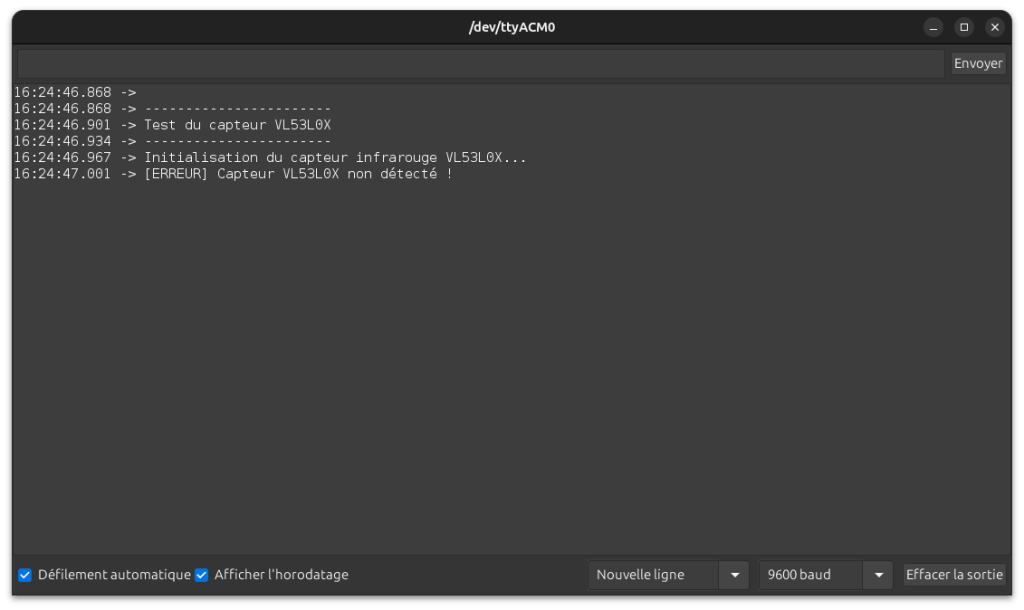Viewport: 1024px width, 610px height.
Task: Click the Envoyer send button
Action: 978,63
